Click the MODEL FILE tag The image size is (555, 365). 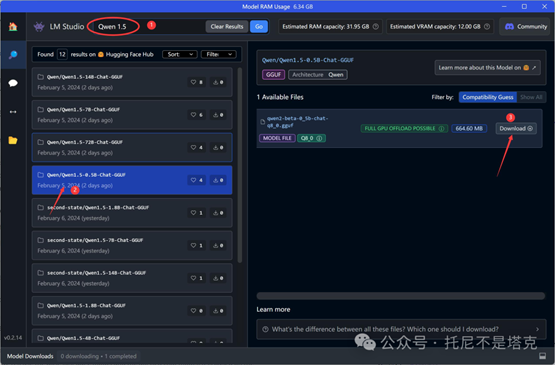277,138
